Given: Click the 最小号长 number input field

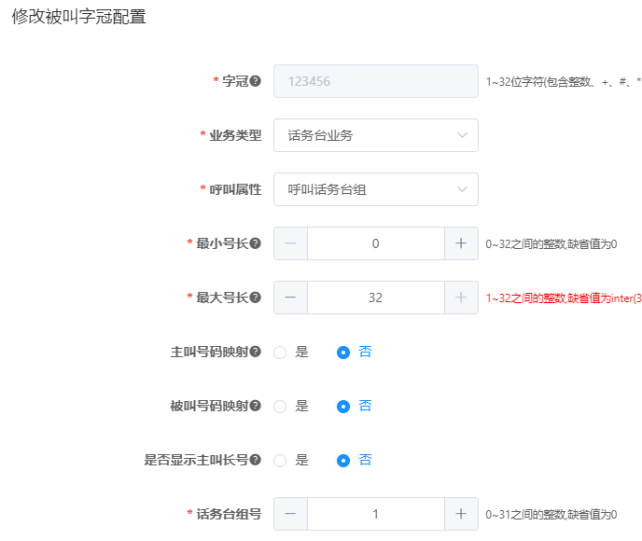Looking at the screenshot, I should point(376,243).
